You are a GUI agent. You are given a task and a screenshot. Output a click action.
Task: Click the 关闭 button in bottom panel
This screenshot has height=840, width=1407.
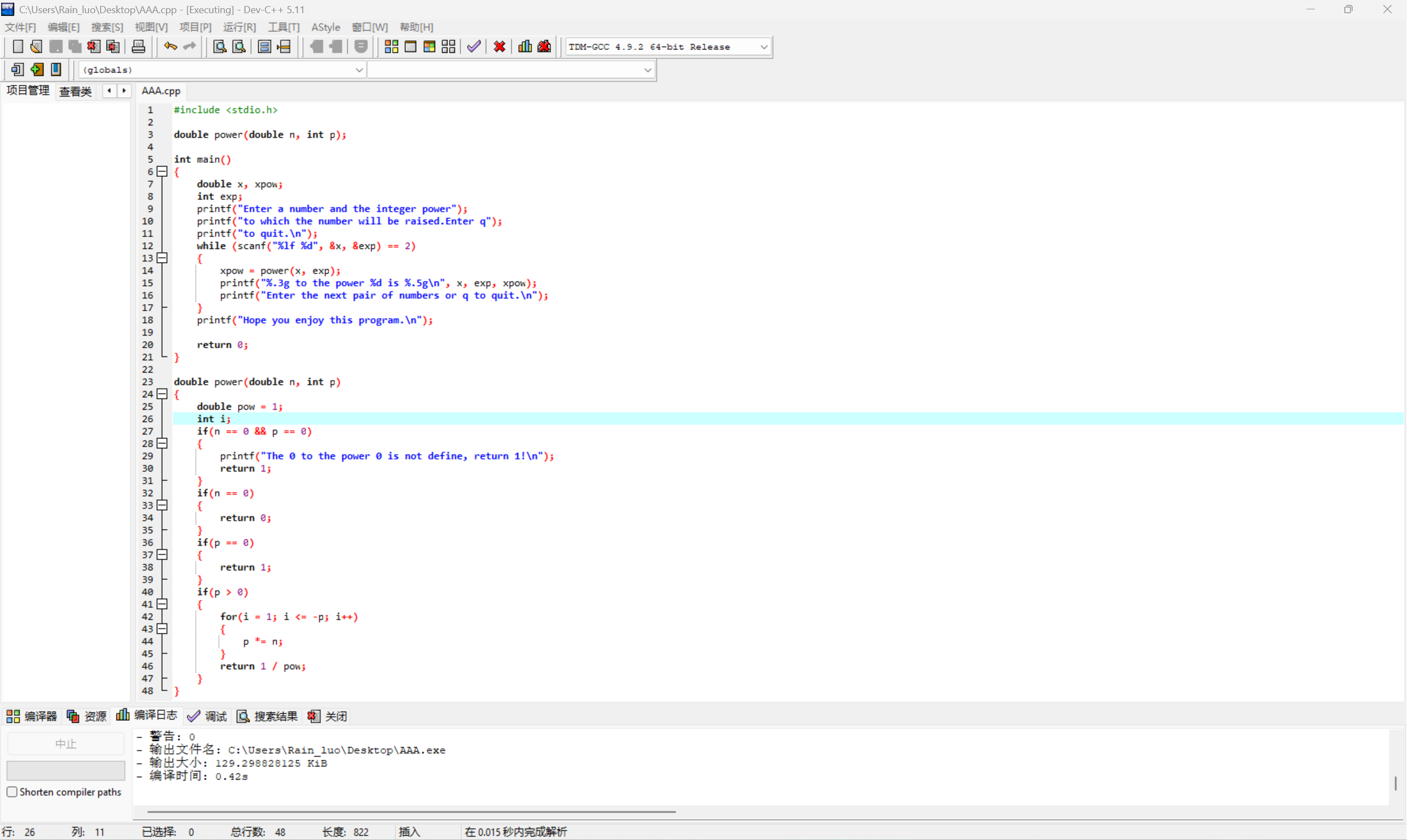tap(327, 716)
